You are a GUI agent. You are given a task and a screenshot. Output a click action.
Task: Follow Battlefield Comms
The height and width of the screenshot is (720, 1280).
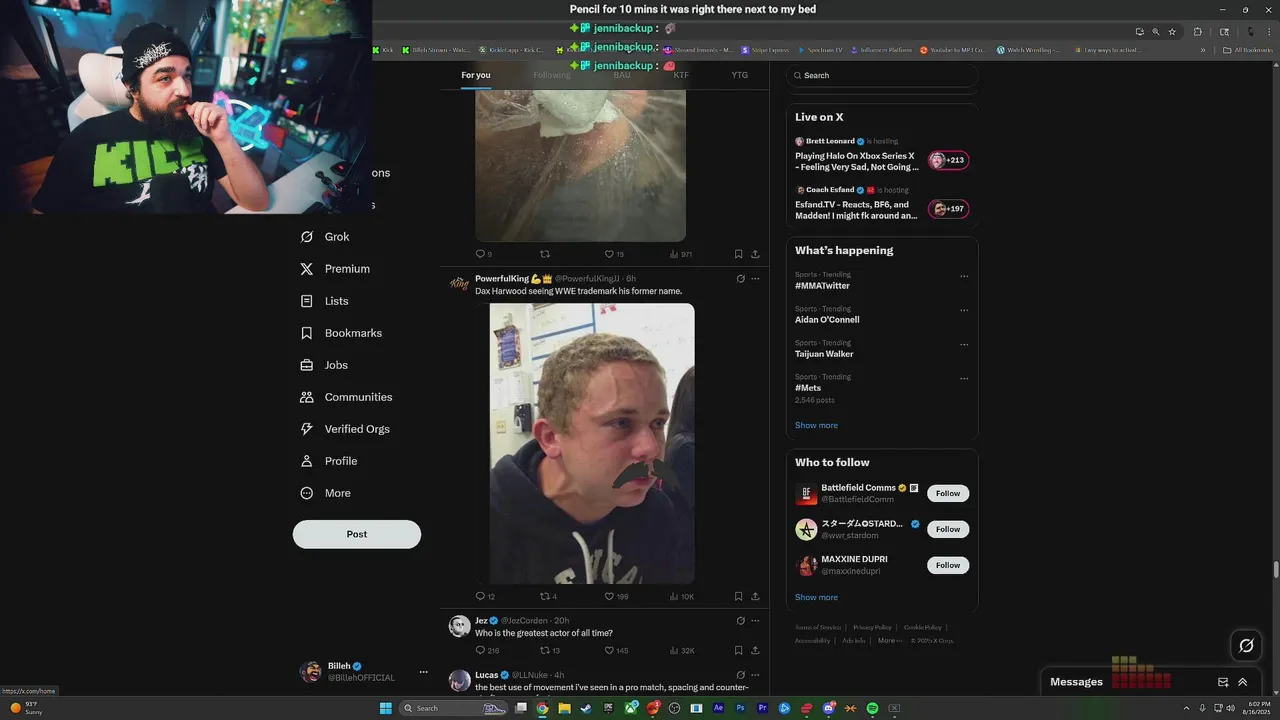(948, 493)
